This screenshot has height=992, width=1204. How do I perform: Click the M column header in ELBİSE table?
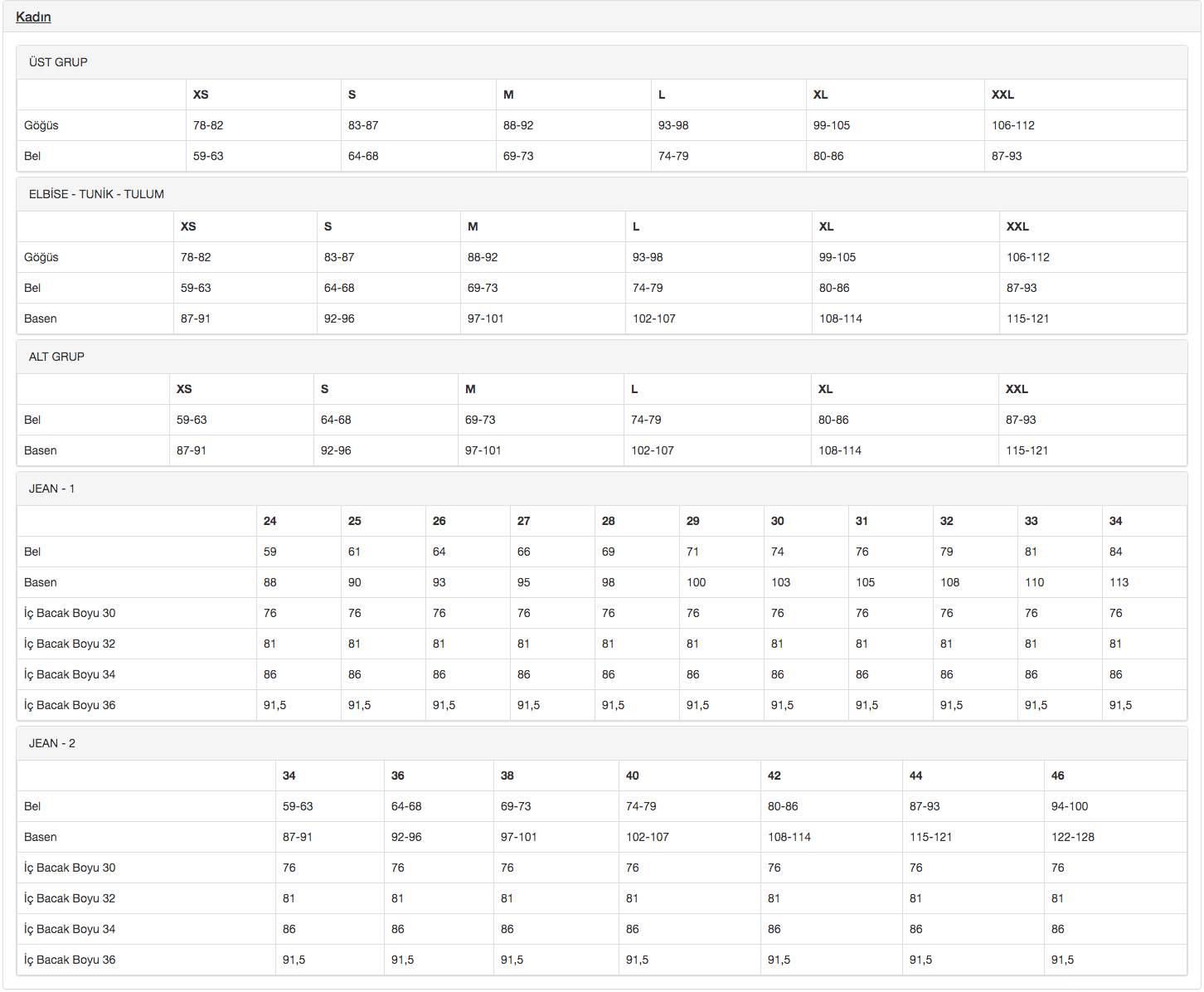[x=473, y=226]
